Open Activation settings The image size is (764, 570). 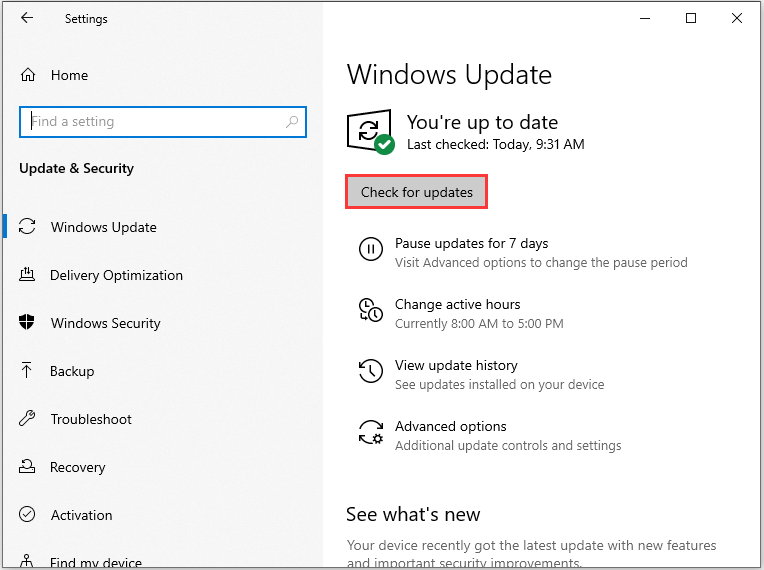click(81, 515)
